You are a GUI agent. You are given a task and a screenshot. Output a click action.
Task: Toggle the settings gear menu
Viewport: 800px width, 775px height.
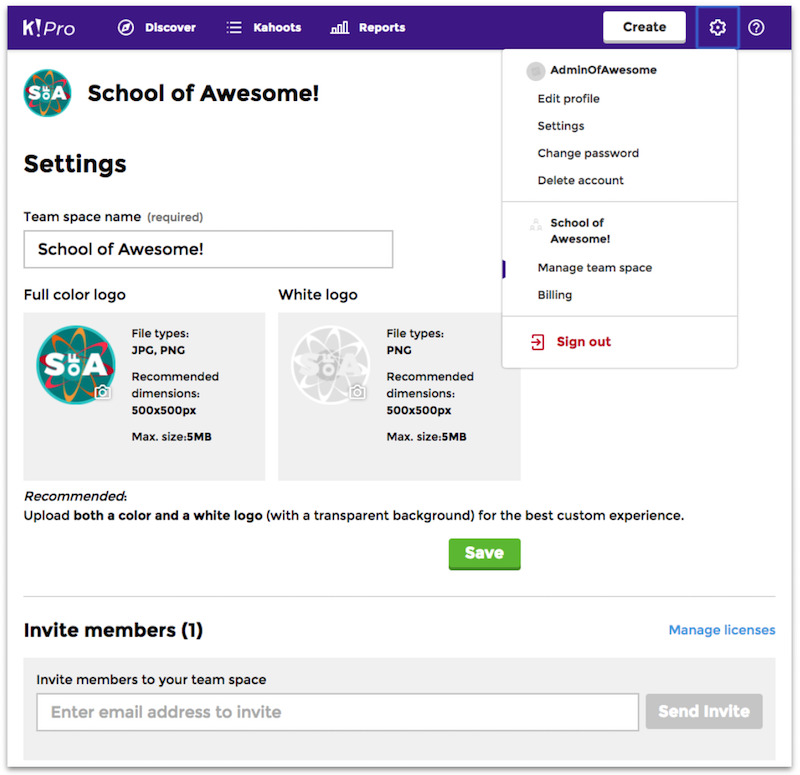[717, 28]
